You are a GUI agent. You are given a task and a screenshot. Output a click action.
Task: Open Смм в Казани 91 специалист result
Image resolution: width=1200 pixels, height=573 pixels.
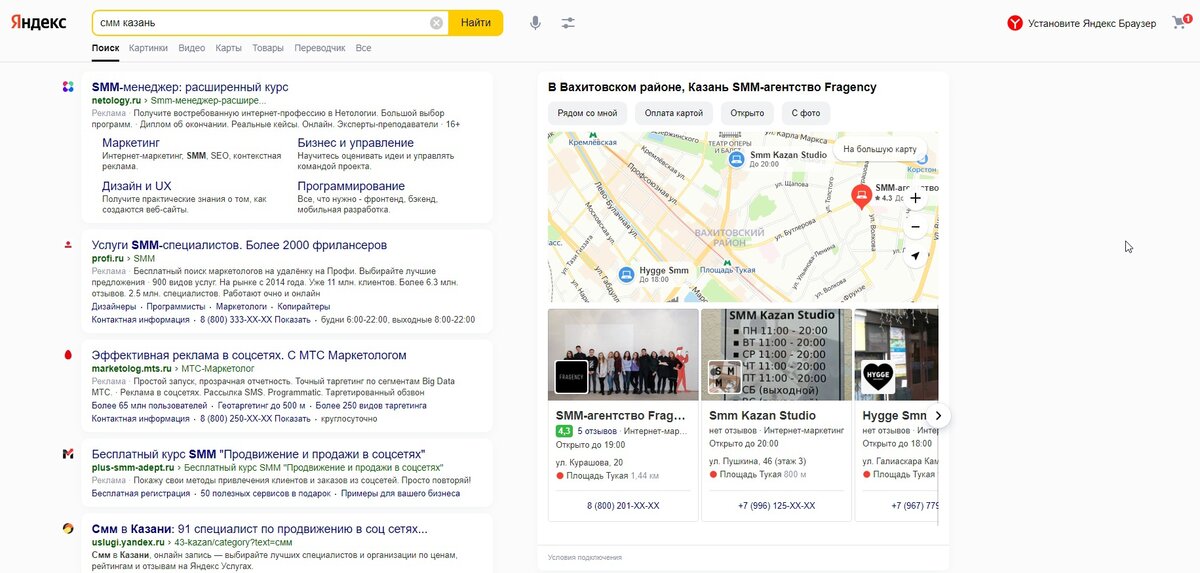(260, 528)
